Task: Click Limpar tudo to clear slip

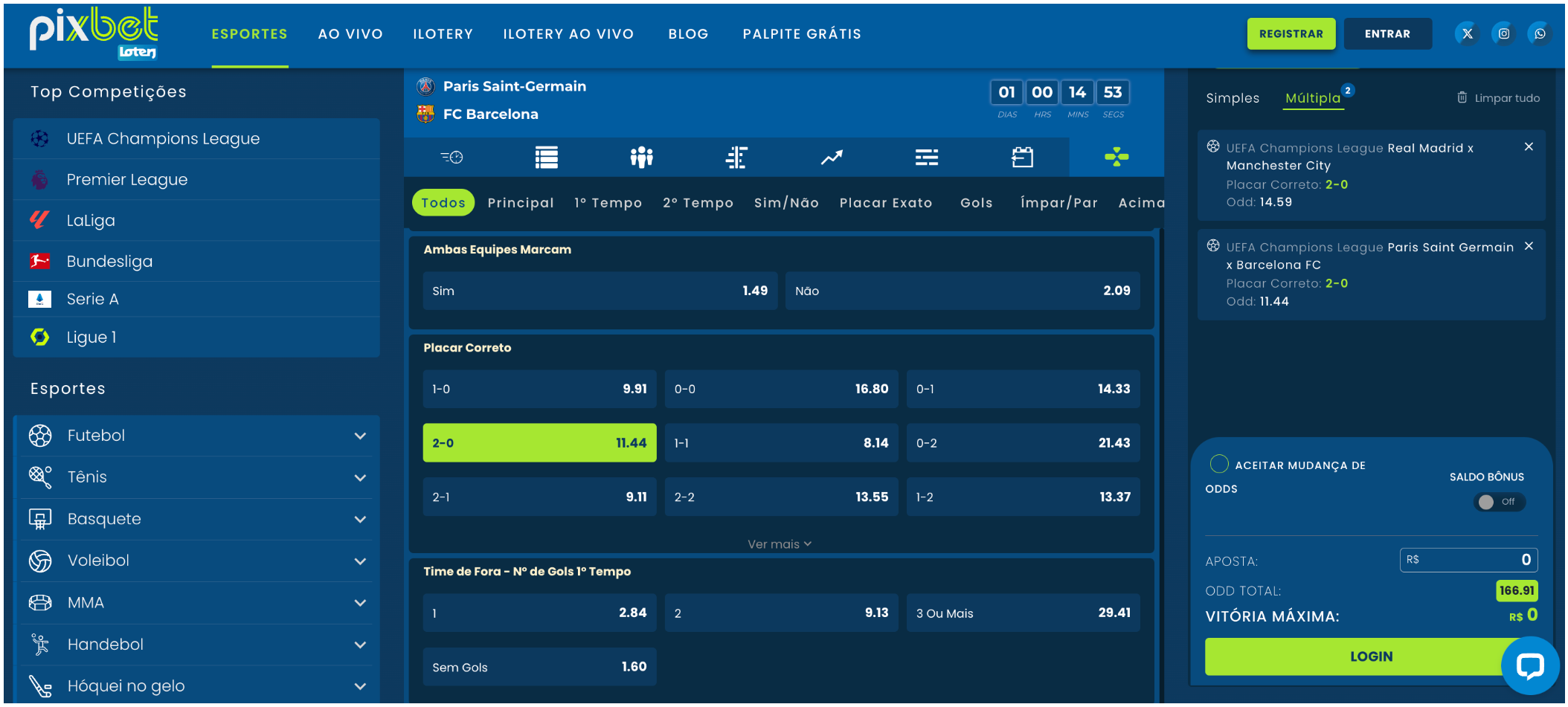Action: (x=1507, y=97)
